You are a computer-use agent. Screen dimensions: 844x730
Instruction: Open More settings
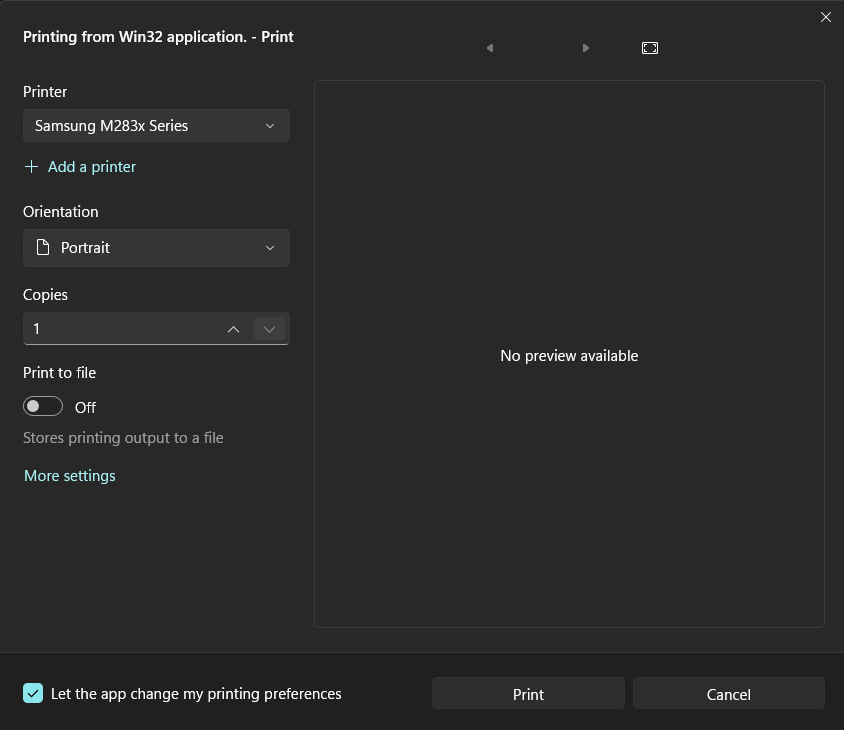[x=70, y=476]
